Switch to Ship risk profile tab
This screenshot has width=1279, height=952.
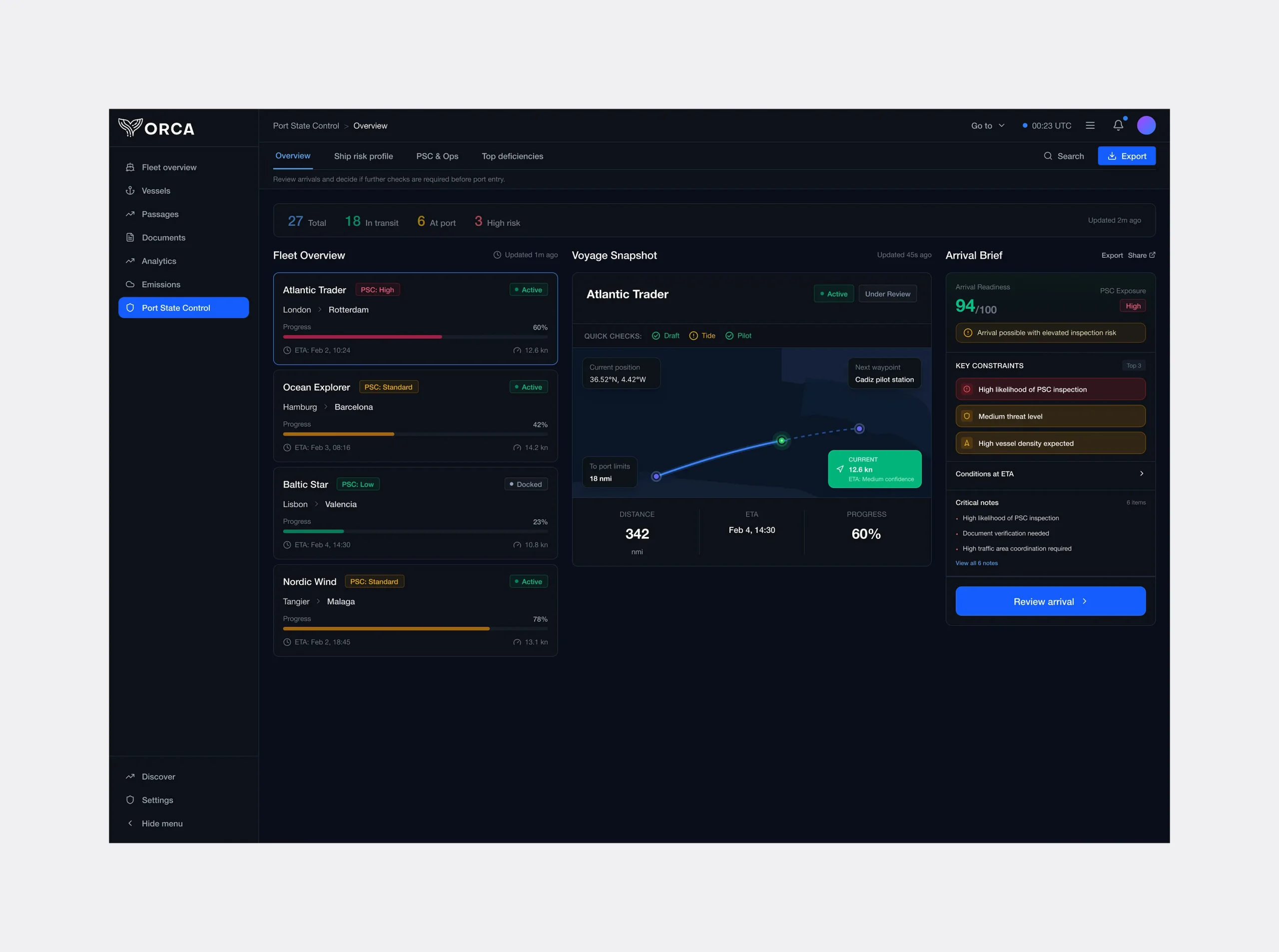pyautogui.click(x=363, y=156)
